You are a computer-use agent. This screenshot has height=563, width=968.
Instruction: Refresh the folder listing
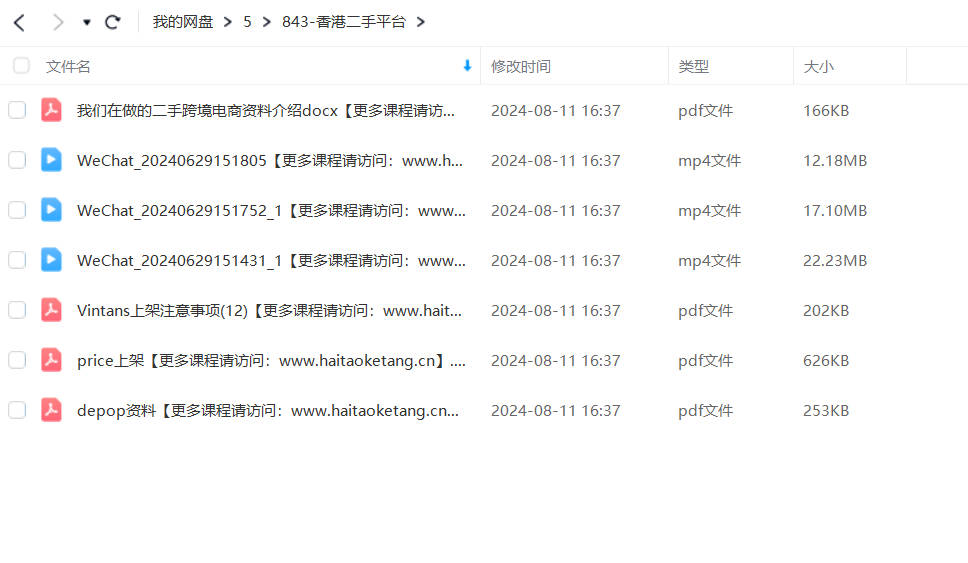[x=112, y=23]
